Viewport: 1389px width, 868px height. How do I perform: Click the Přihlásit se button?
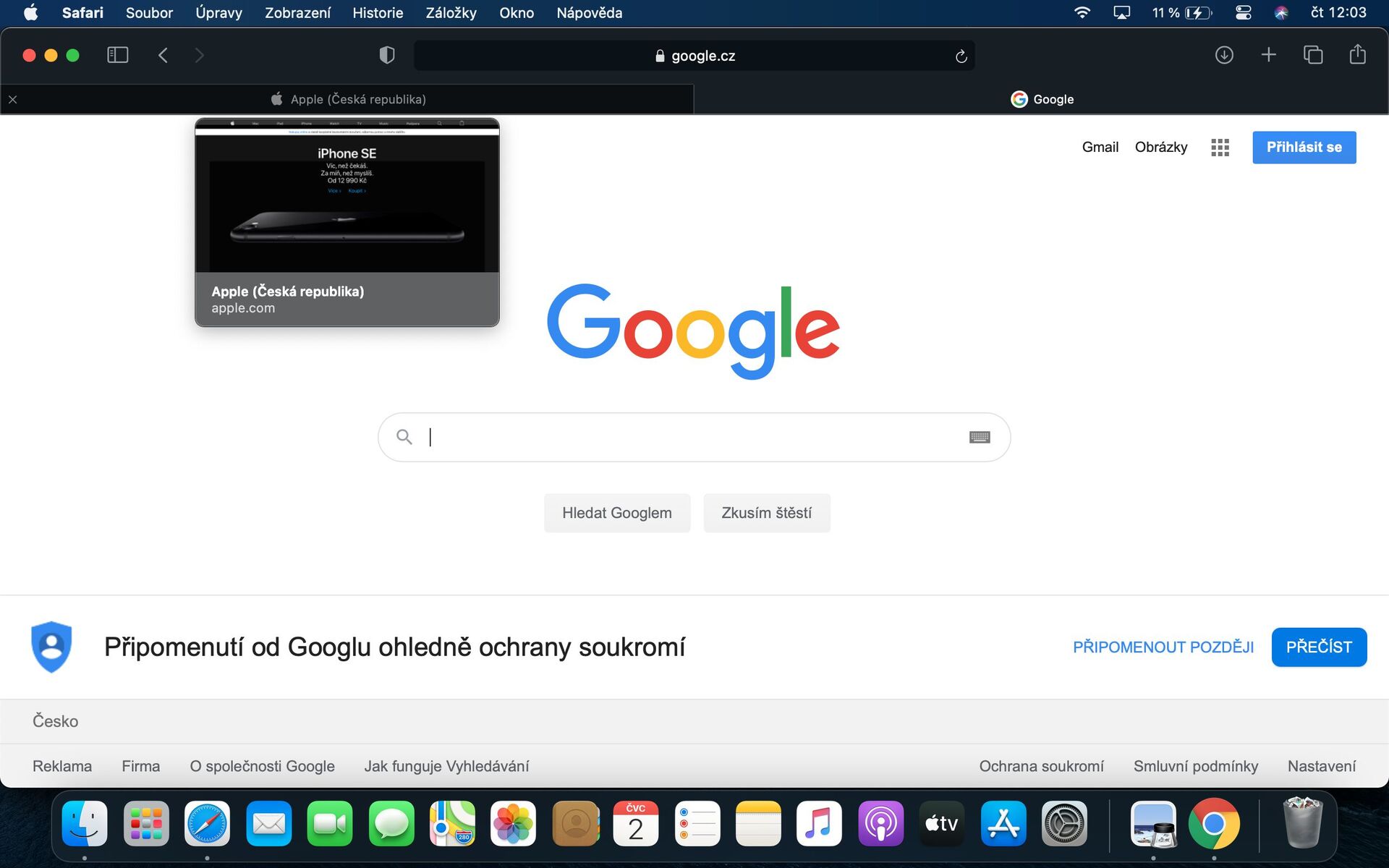[1304, 148]
